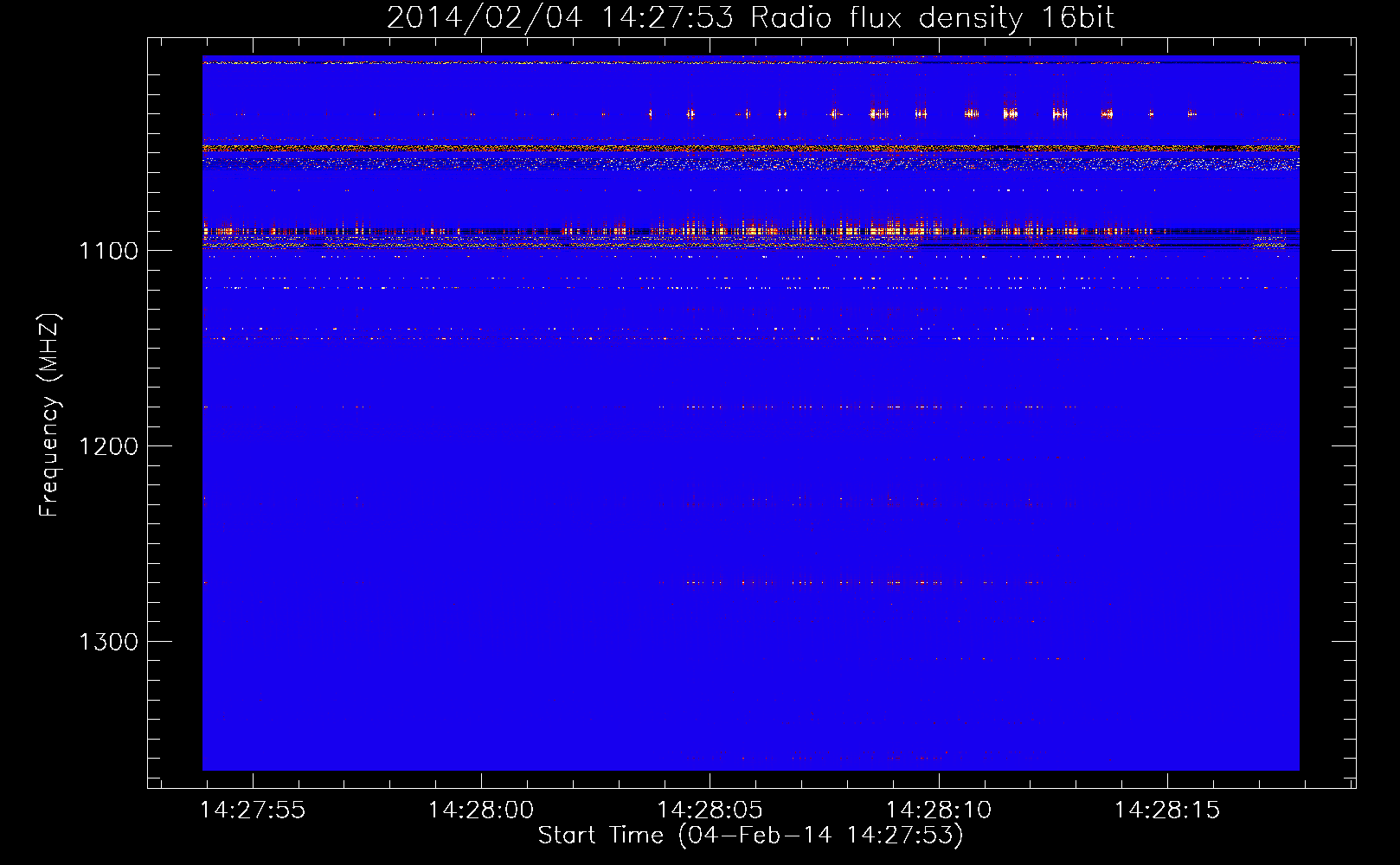
Task: Click the '14:28:00' time tick label
Action: [481, 810]
